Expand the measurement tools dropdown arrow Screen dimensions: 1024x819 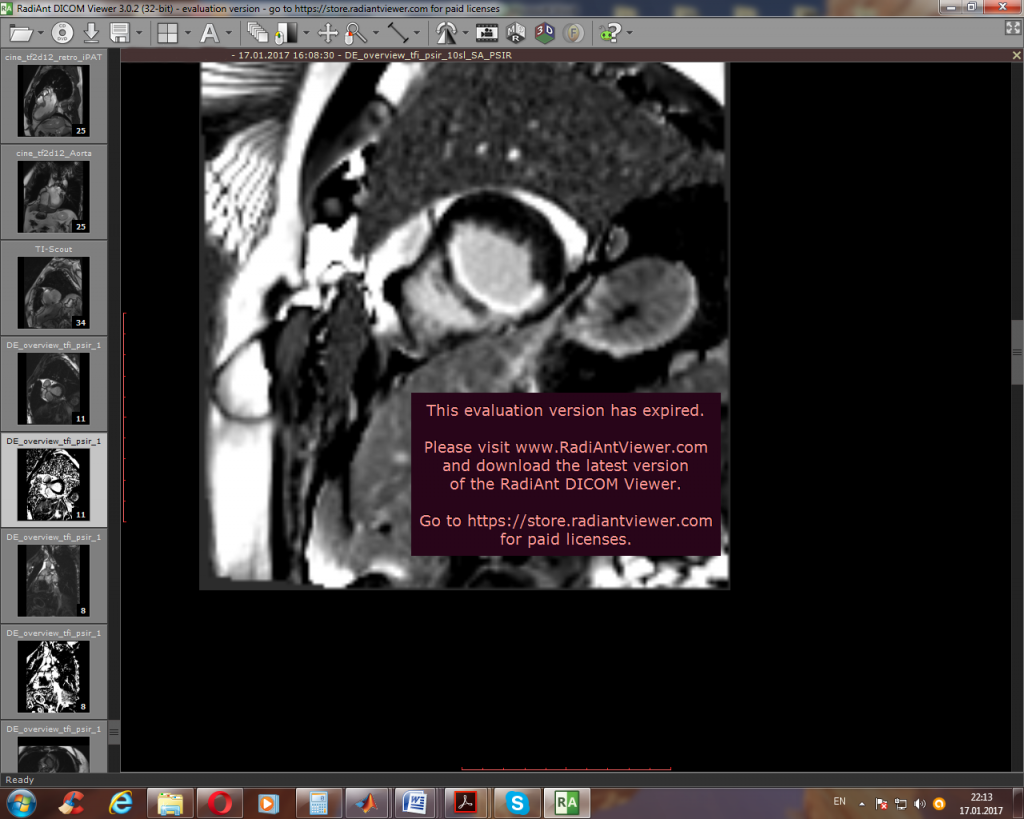[417, 33]
